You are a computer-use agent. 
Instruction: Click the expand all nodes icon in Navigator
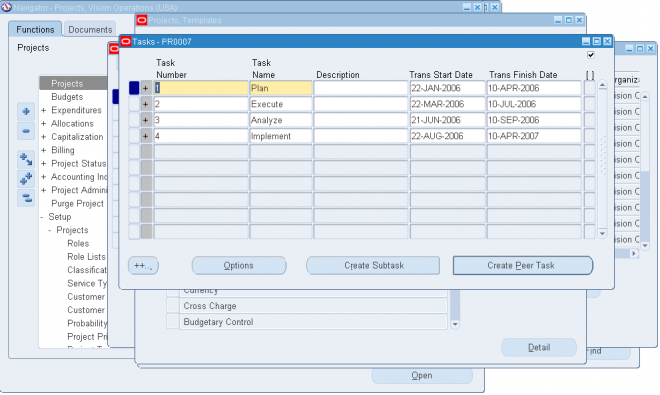click(26, 179)
